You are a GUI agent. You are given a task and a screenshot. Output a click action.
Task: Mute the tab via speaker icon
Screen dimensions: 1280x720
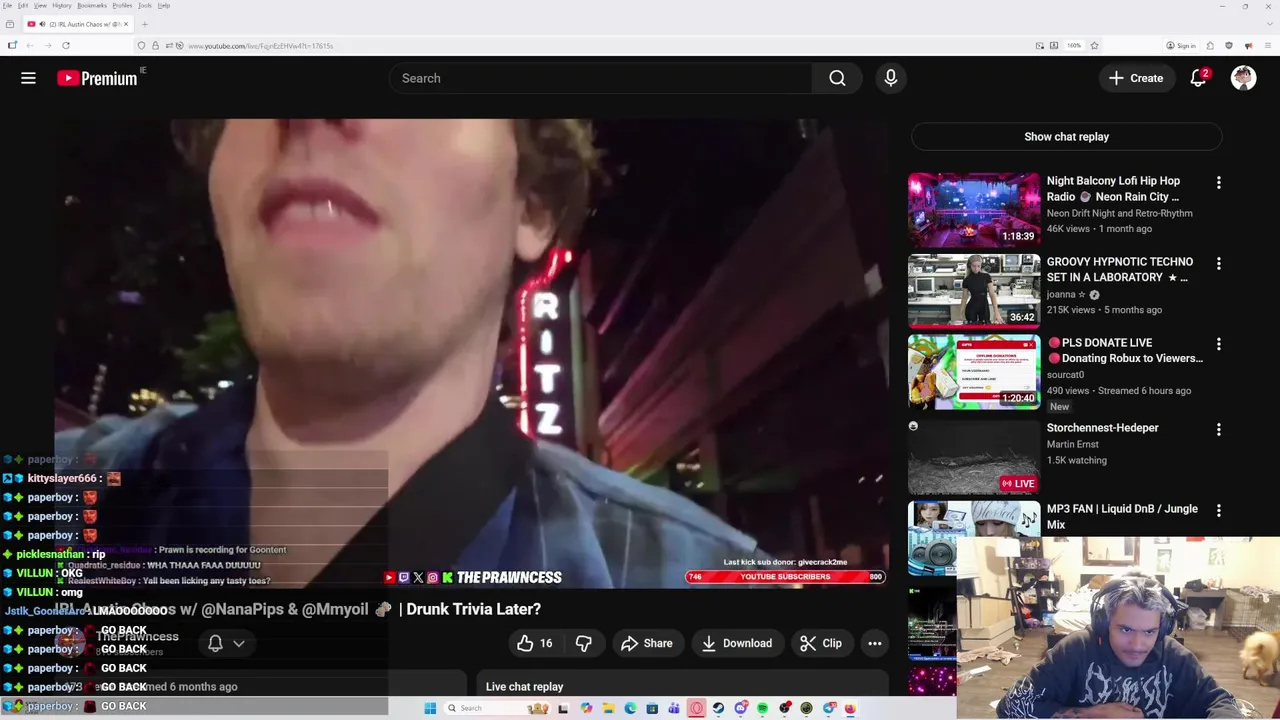[x=42, y=24]
